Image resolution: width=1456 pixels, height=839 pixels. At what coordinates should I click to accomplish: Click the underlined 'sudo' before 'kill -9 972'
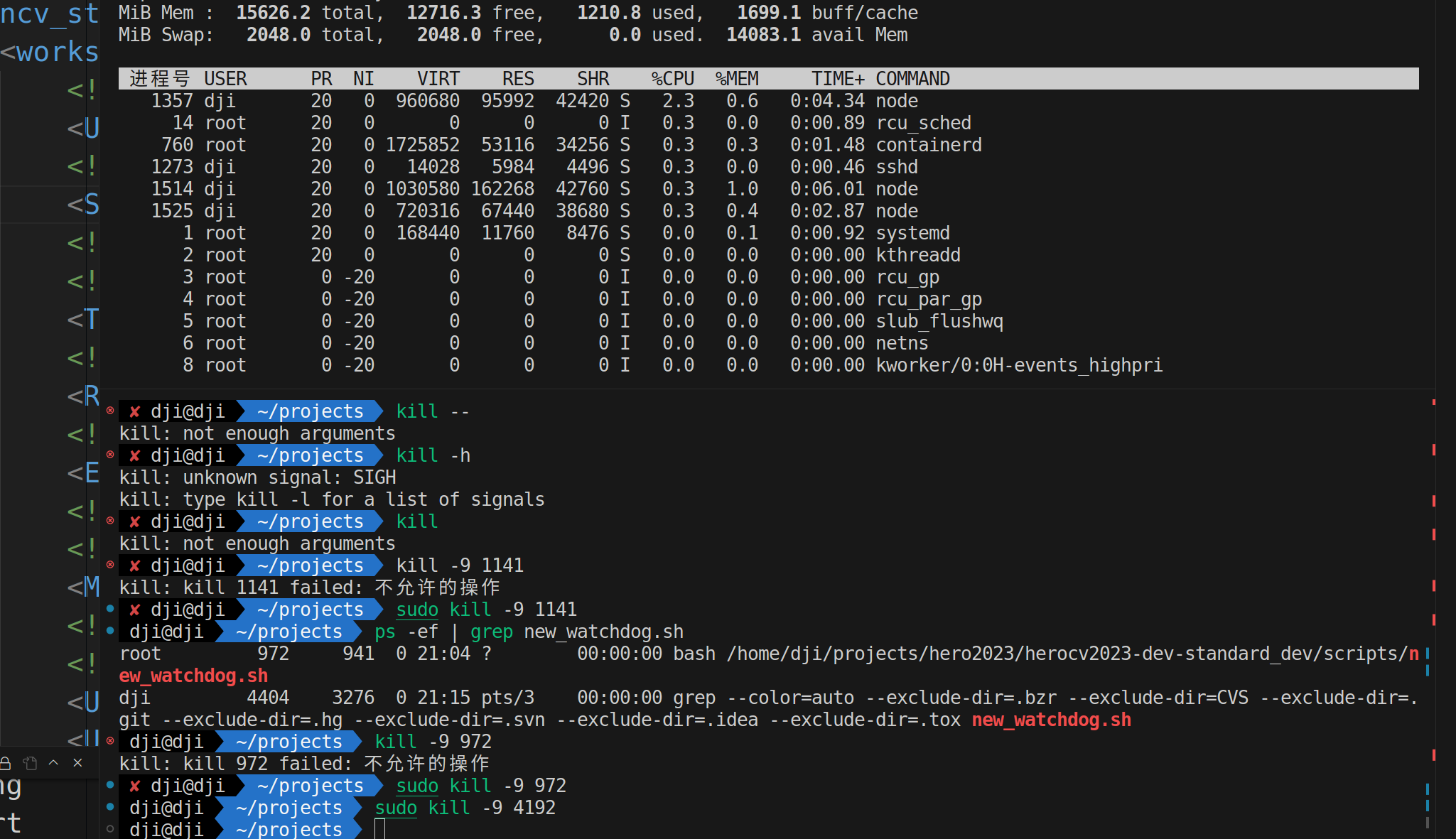click(417, 786)
